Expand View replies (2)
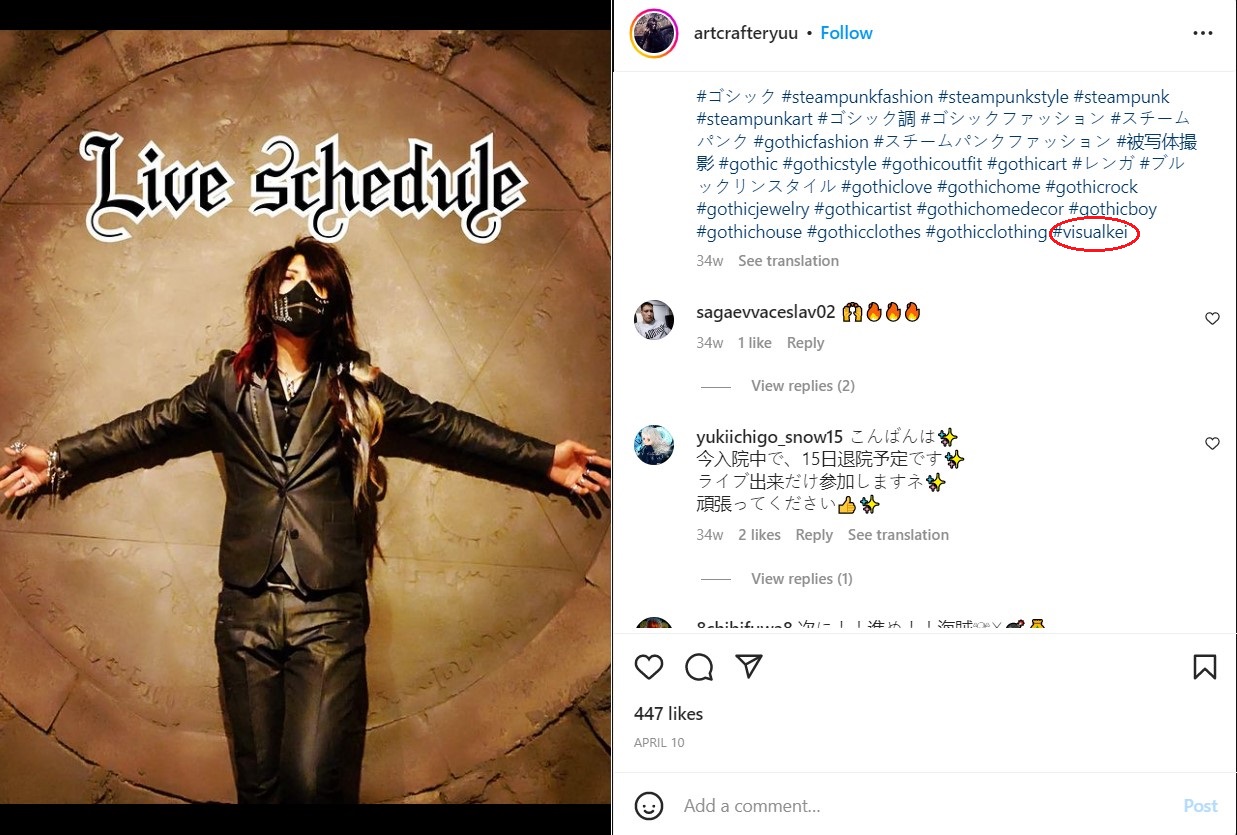 [x=803, y=386]
